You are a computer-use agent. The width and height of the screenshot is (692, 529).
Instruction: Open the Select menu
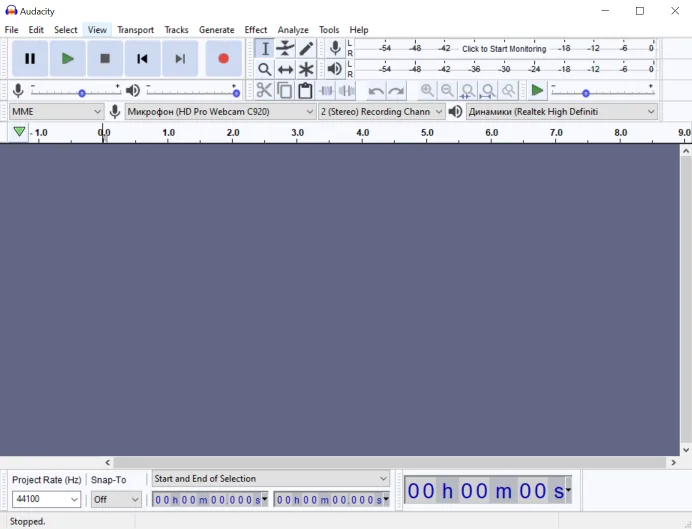pyautogui.click(x=65, y=30)
